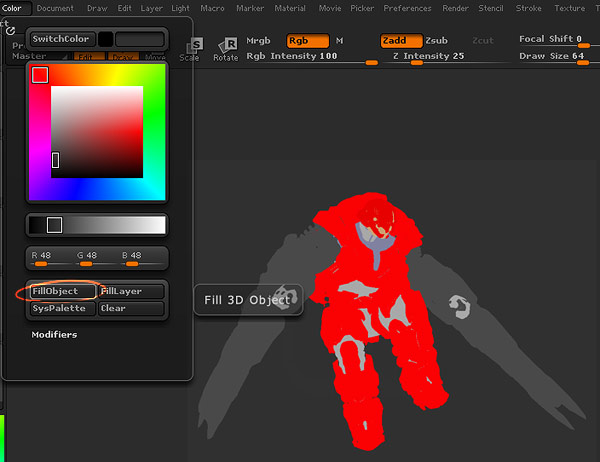The width and height of the screenshot is (600, 462).
Task: Open the Movie menu
Action: (x=330, y=8)
